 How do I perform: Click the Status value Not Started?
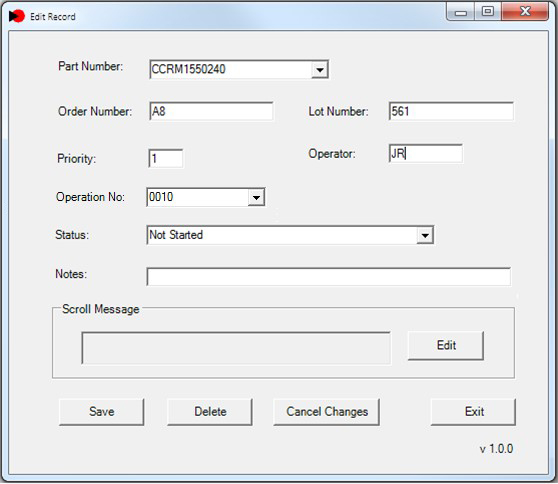point(176,235)
